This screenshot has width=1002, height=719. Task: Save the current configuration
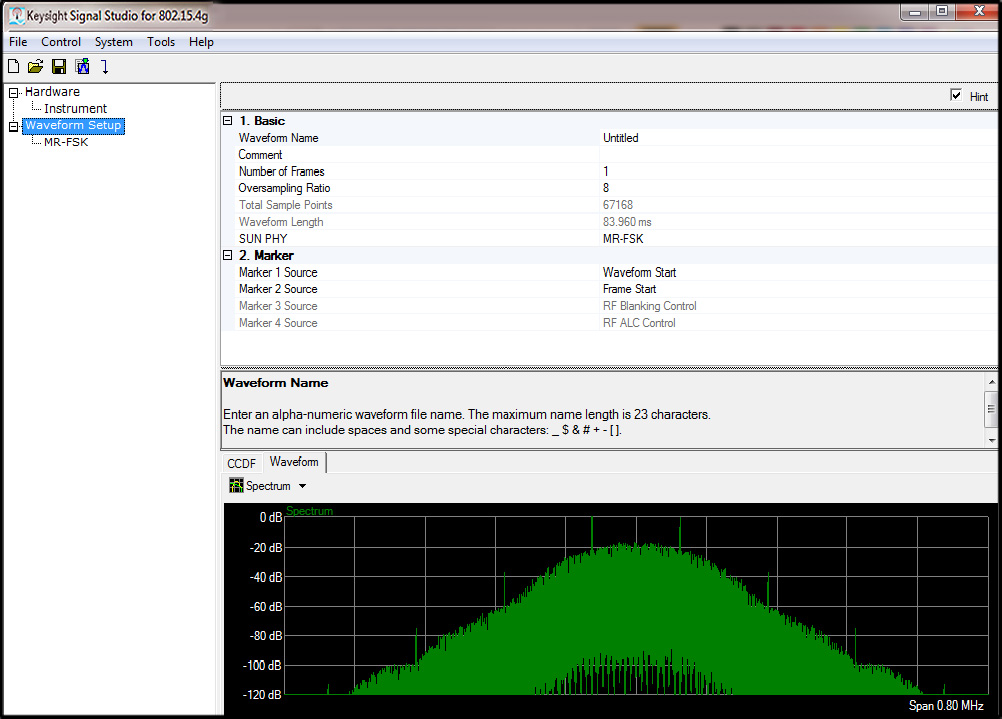[x=58, y=66]
